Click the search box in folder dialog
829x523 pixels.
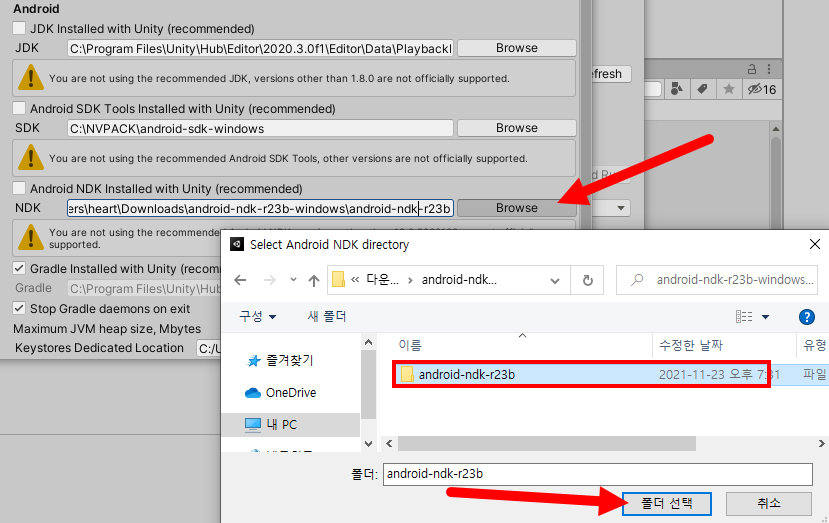click(717, 280)
